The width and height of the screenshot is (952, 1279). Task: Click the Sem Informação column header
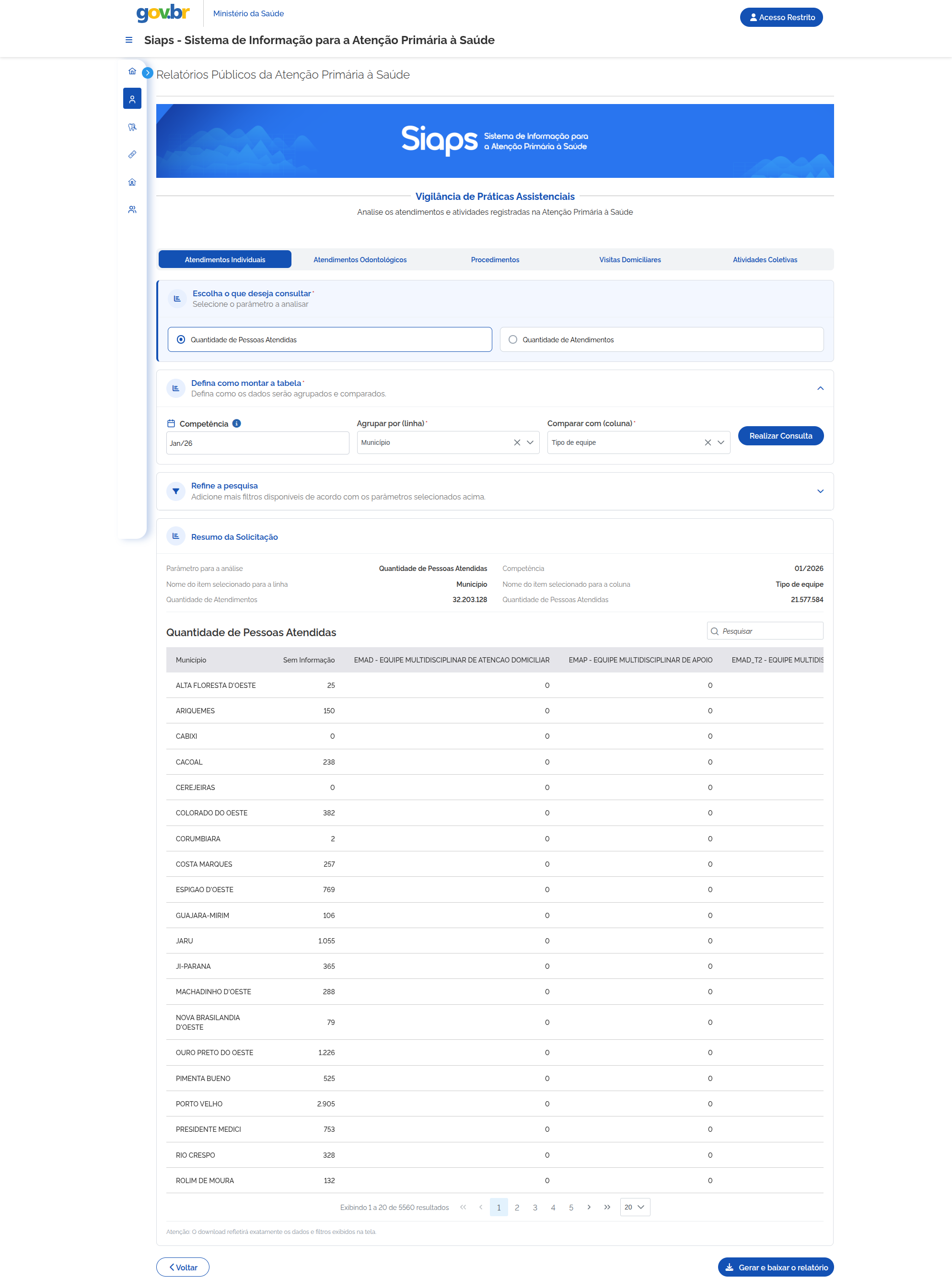309,661
